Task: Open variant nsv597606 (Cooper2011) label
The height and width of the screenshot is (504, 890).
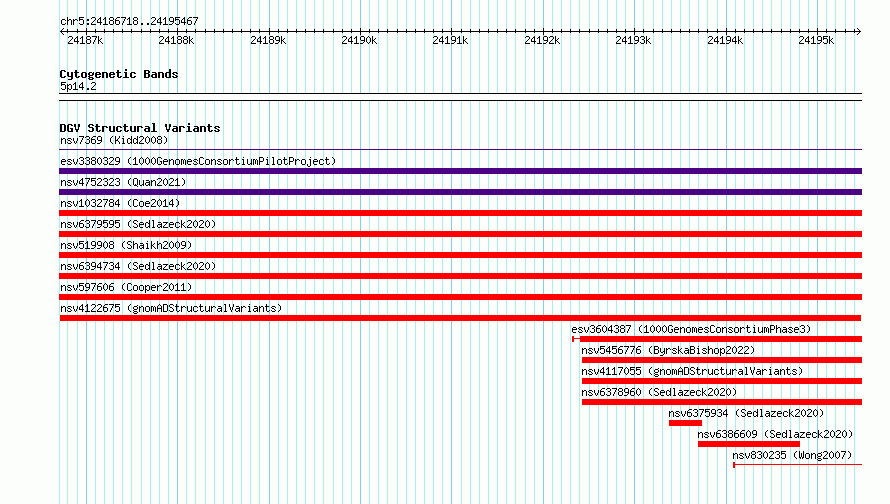Action: [x=126, y=287]
